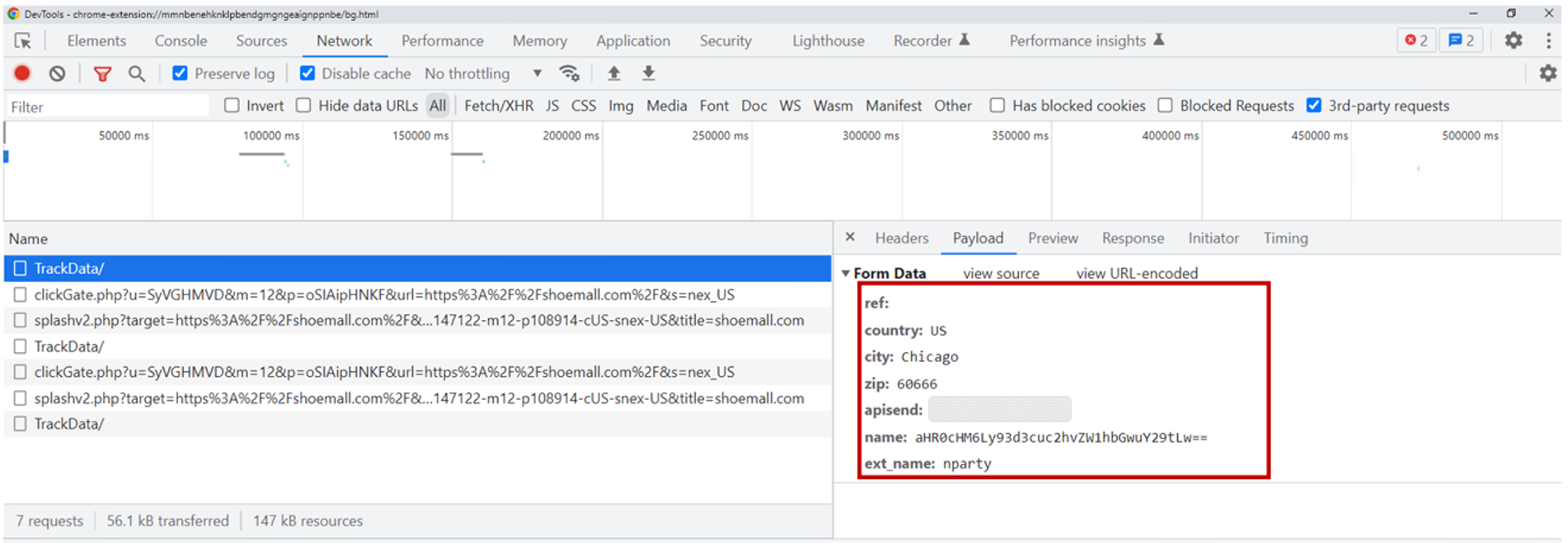1568x546 pixels.
Task: Export HAR file with download arrow
Action: click(649, 73)
